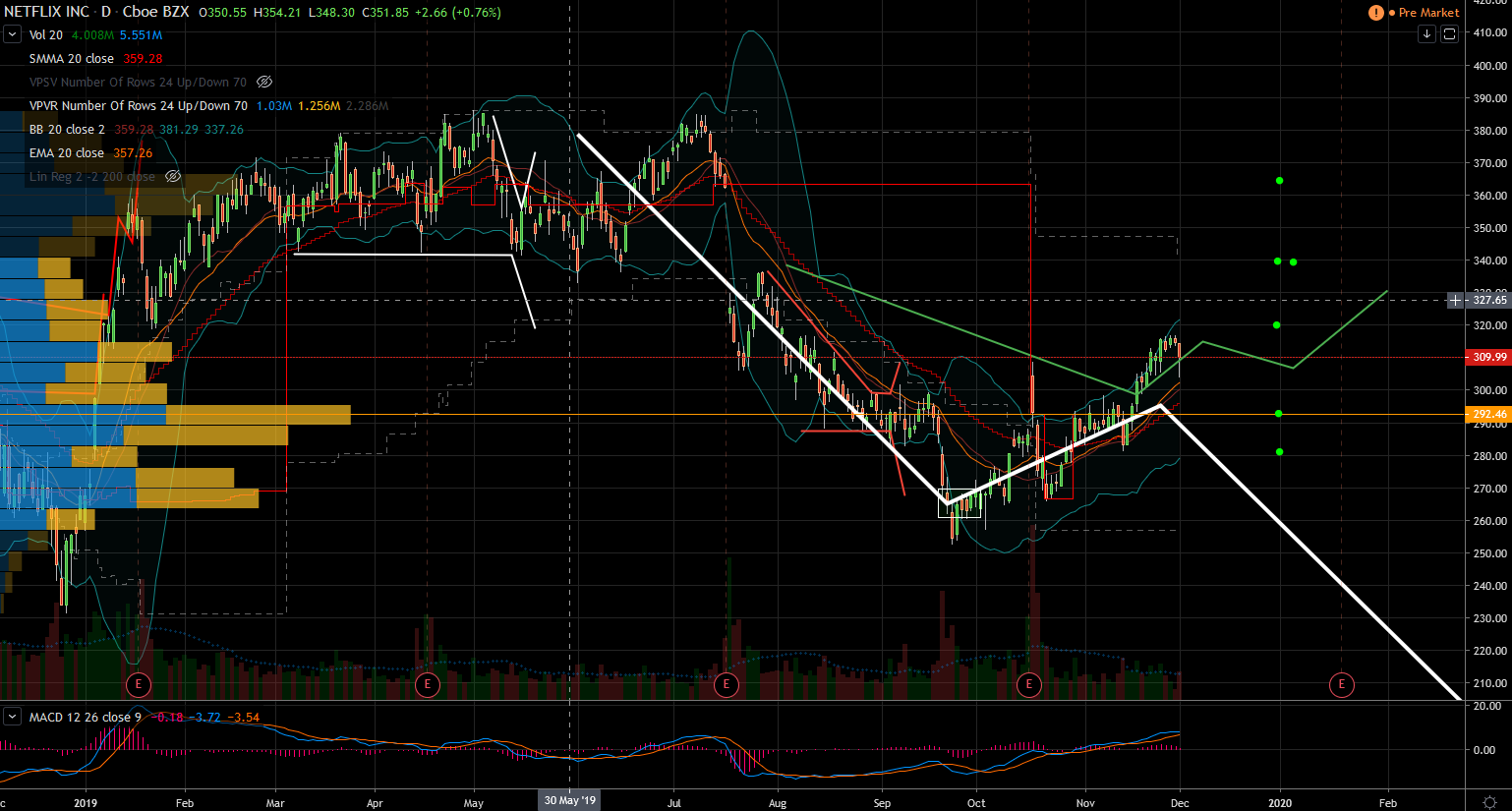Maximize the chart pane with the frame icon
Viewport: 1512px width, 811px height.
(1449, 34)
